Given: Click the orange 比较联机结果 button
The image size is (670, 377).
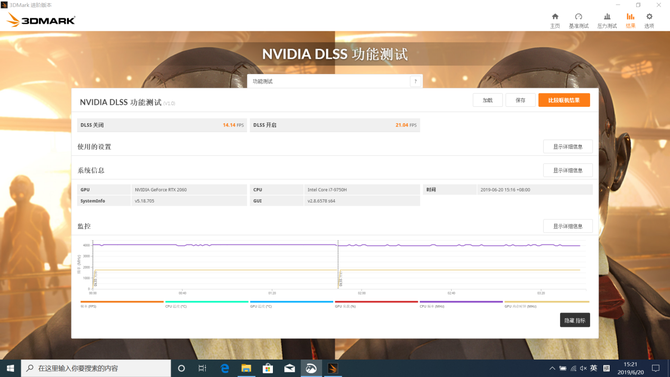Looking at the screenshot, I should coord(564,100).
